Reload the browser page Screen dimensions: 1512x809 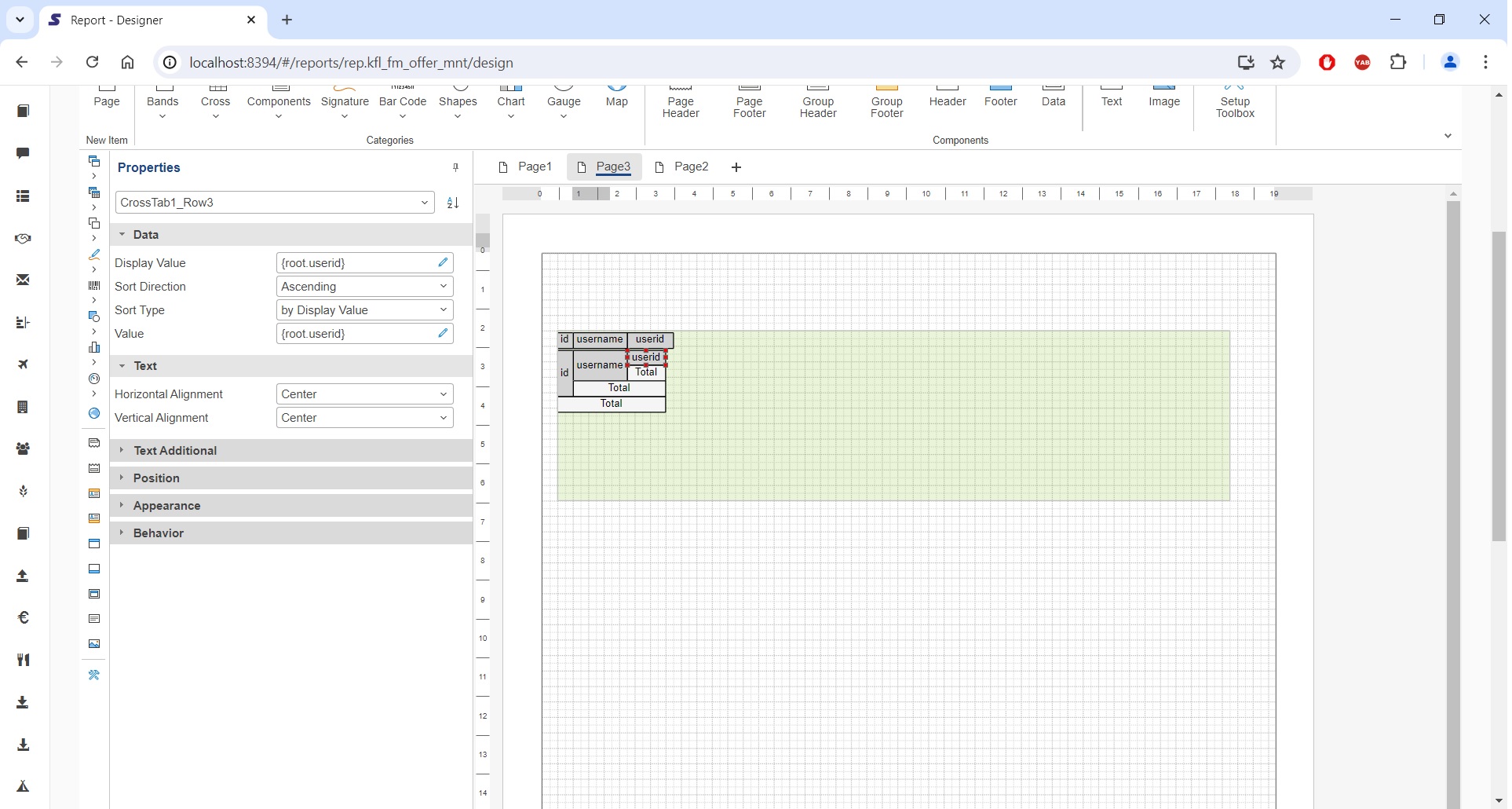coord(92,62)
